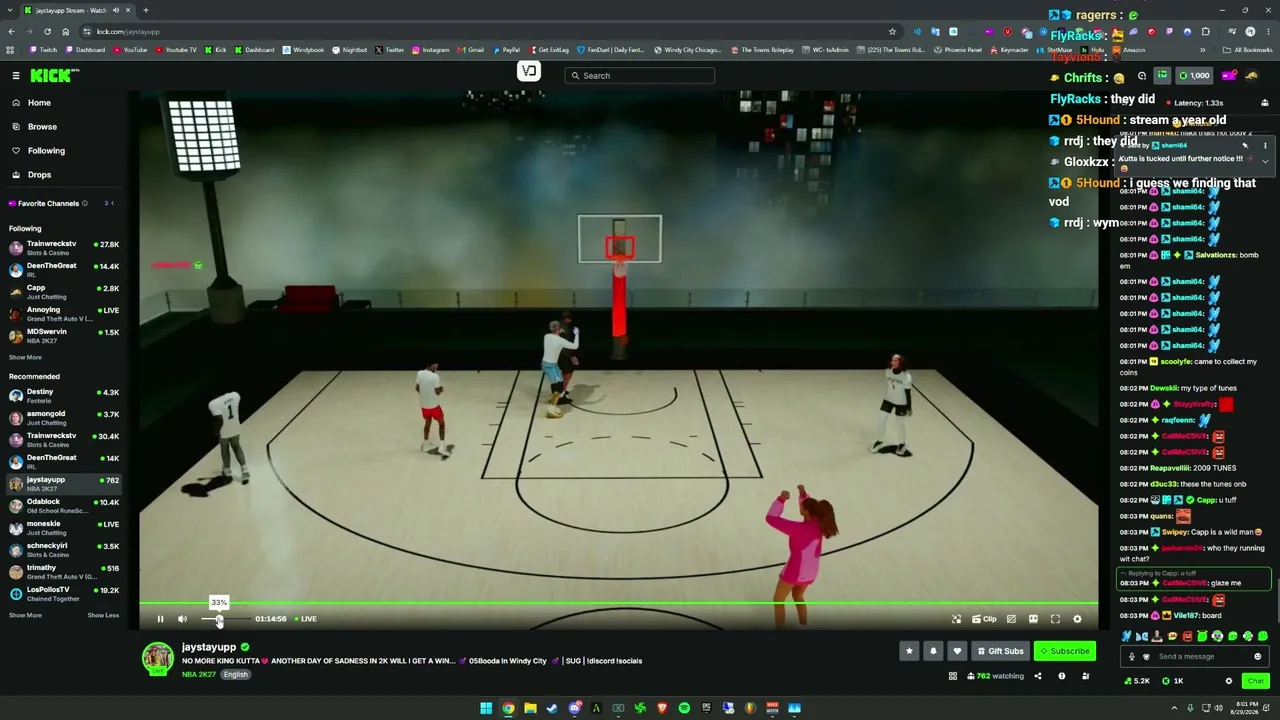Viewport: 1280px width, 720px height.
Task: Click the picture-in-picture icon in player
Action: [x=956, y=619]
